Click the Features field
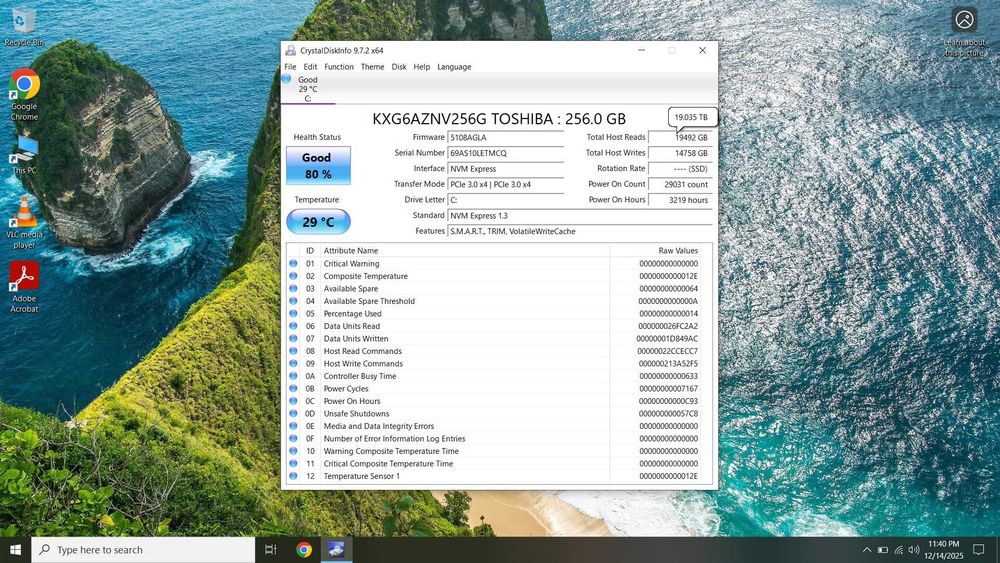The height and width of the screenshot is (563, 1000). pos(580,231)
